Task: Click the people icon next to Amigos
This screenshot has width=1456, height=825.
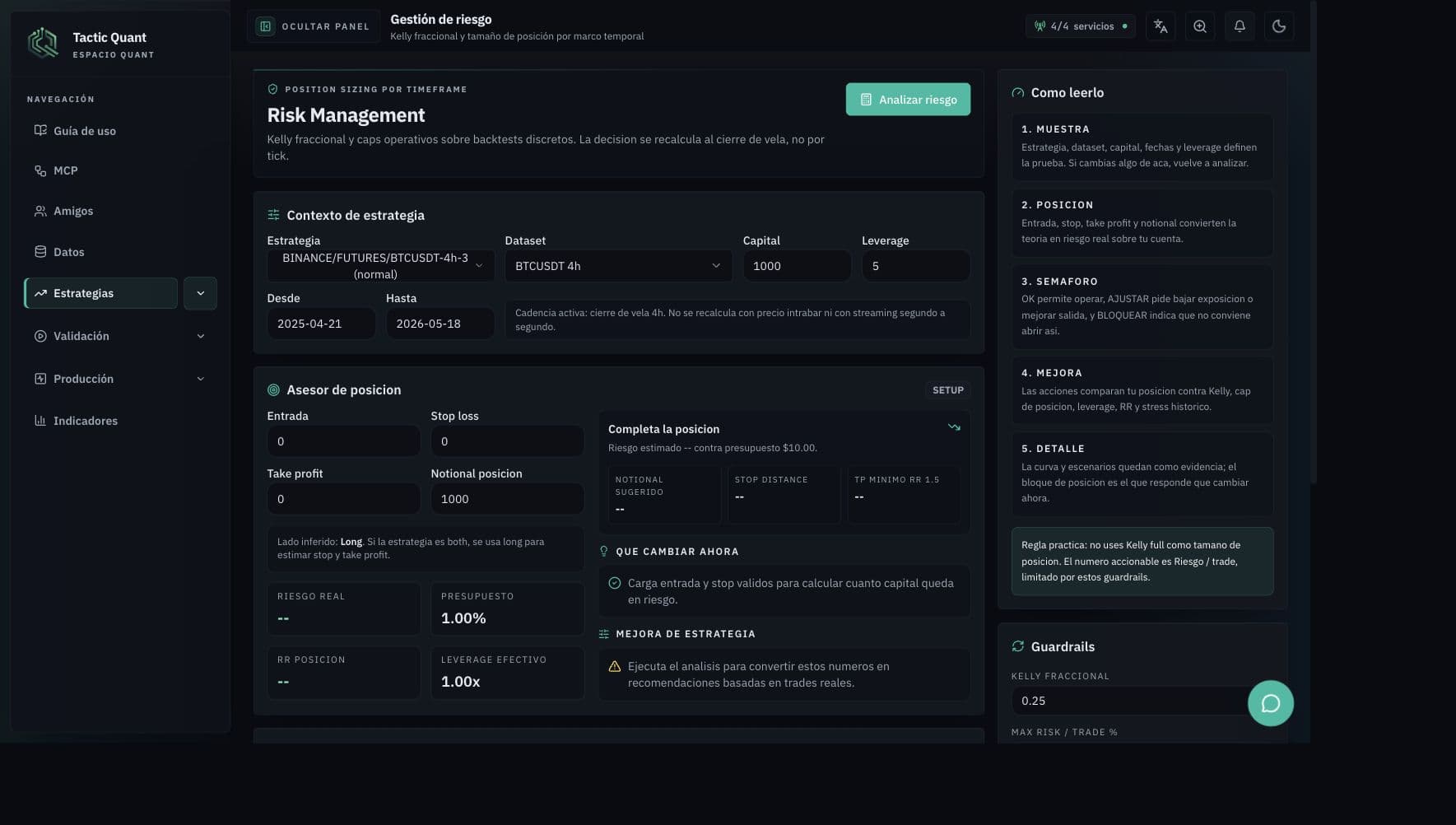Action: pos(40,211)
